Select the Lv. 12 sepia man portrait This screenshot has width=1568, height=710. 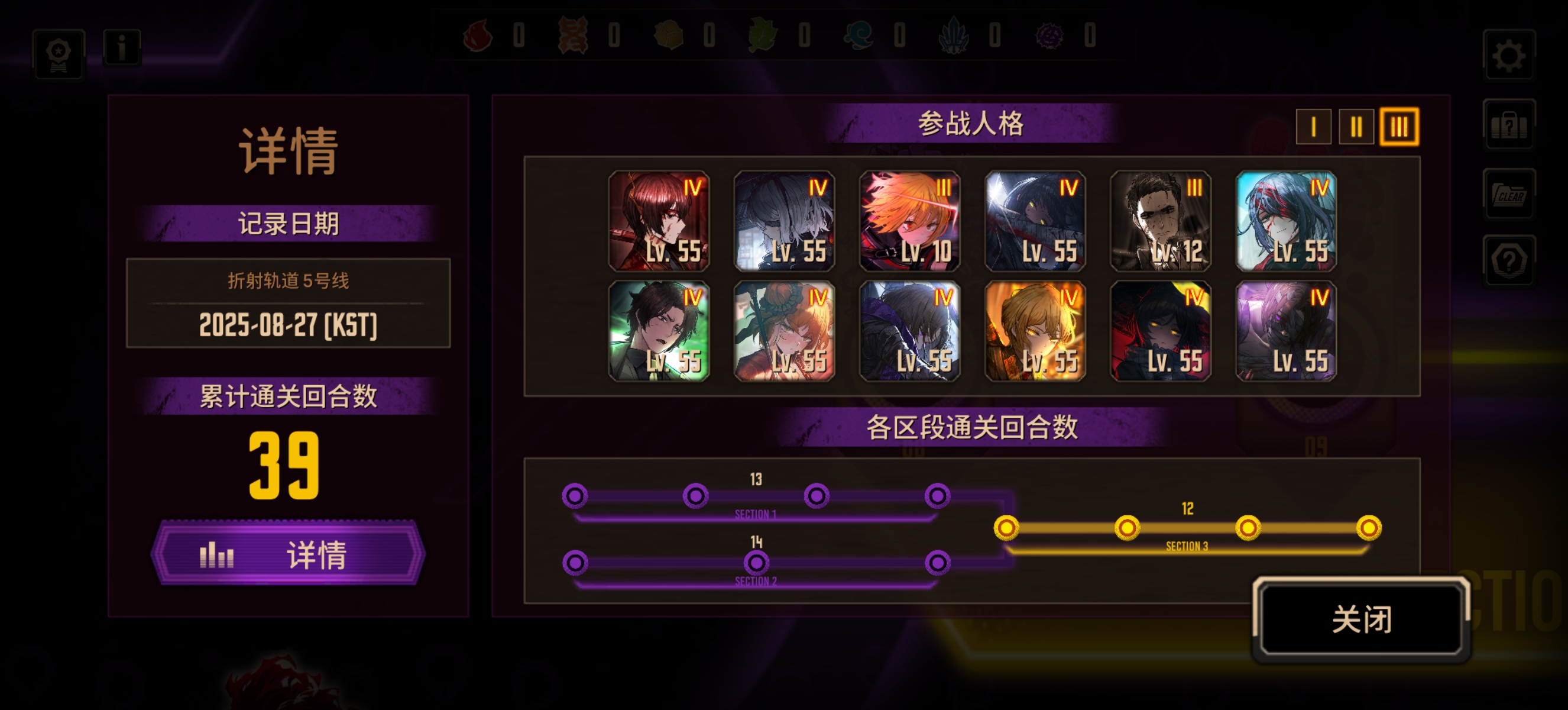coord(1160,221)
